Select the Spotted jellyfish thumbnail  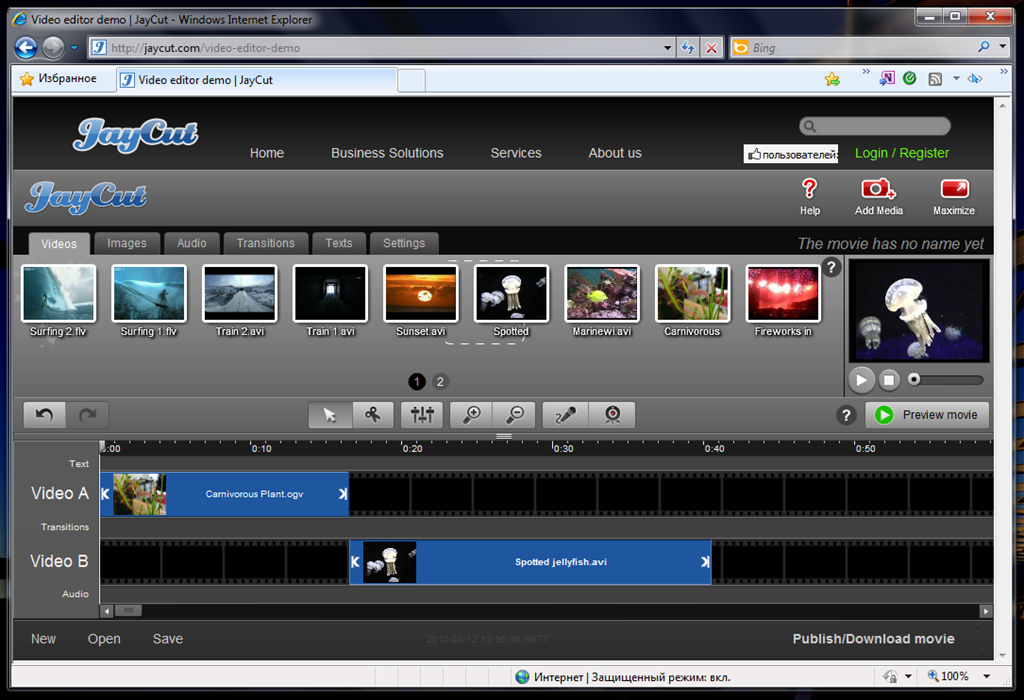(x=511, y=294)
